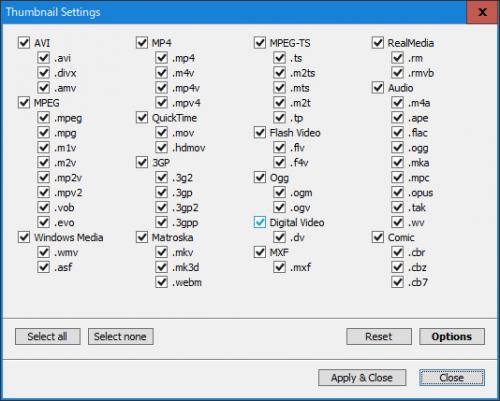
Task: Toggle the MPEG group checkbox
Action: click(x=24, y=103)
